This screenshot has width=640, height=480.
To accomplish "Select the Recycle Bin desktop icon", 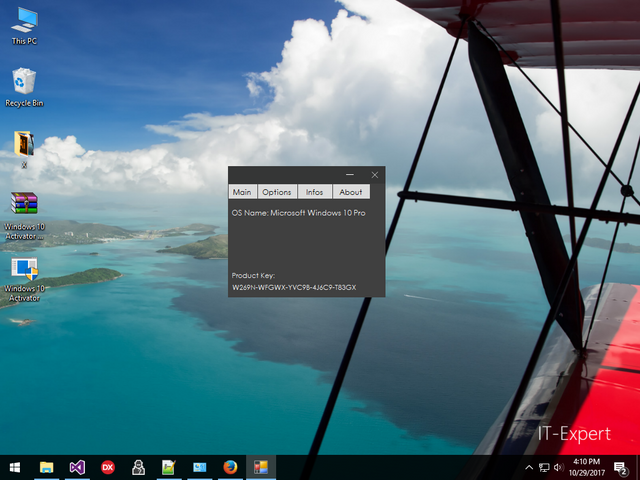I will click(x=24, y=87).
